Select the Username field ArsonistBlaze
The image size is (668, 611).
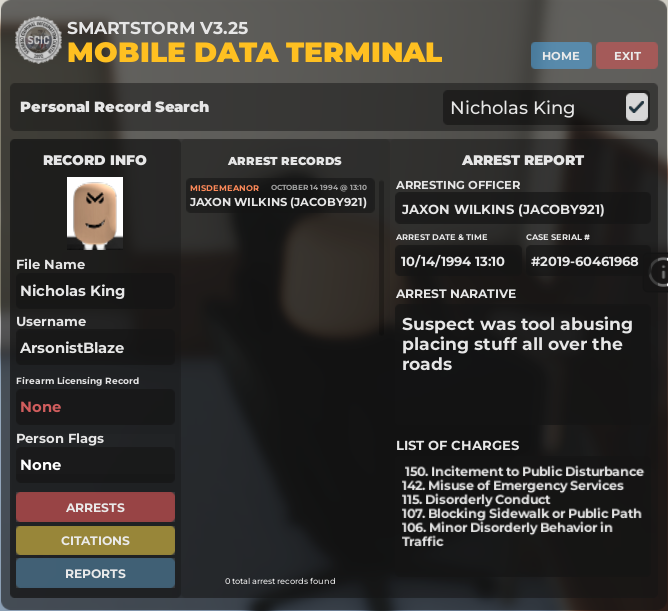point(95,348)
